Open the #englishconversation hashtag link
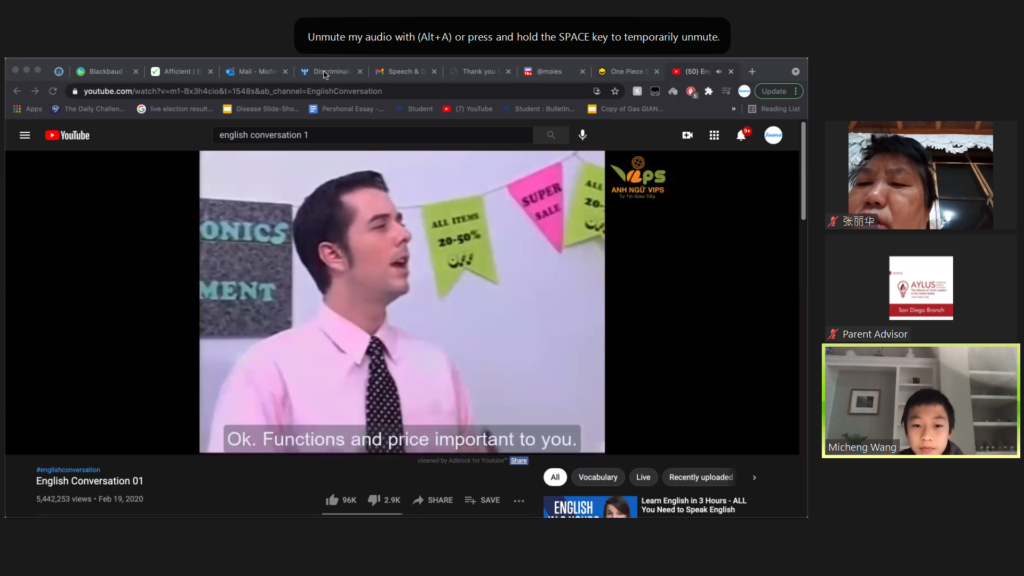Viewport: 1024px width, 576px height. point(68,470)
